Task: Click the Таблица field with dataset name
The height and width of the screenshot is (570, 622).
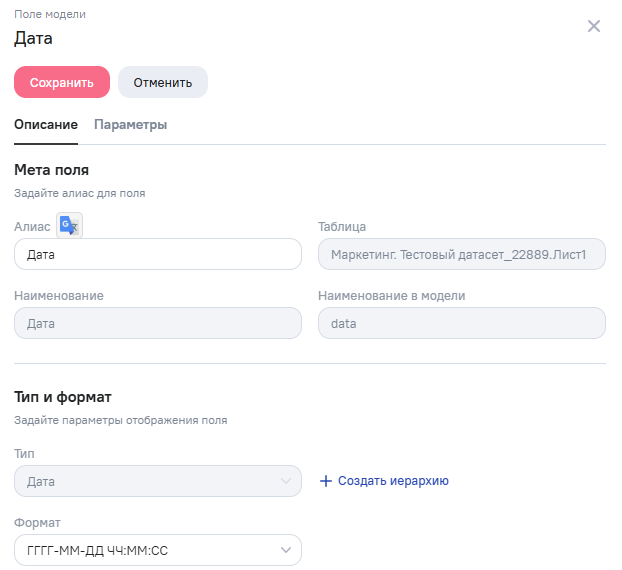Action: coord(461,255)
